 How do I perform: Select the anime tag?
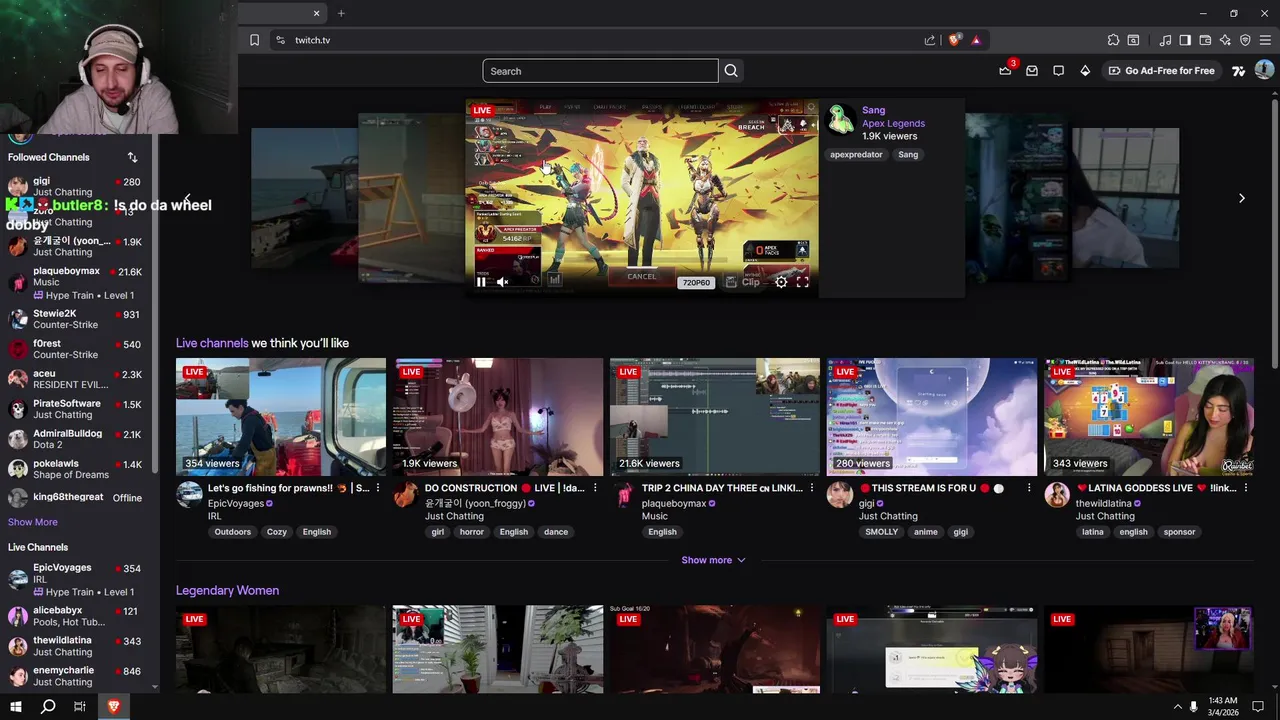tap(926, 532)
